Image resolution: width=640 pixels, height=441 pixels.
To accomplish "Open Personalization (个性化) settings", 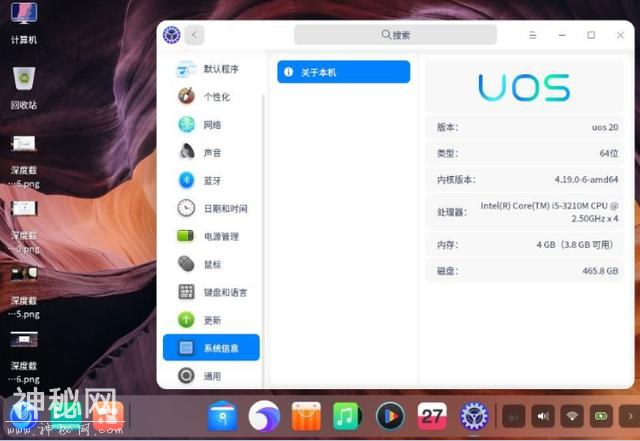I will tap(211, 97).
